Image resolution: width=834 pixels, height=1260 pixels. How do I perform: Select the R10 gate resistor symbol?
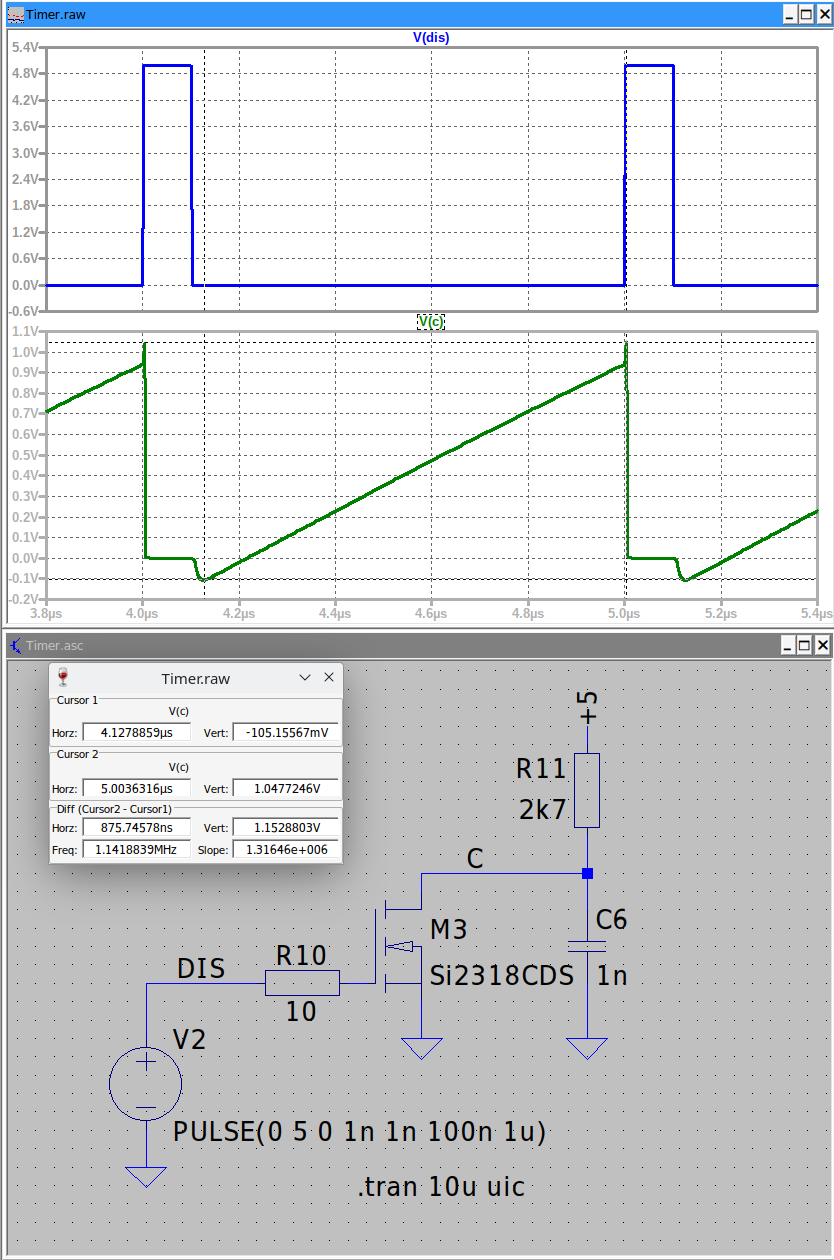[302, 984]
